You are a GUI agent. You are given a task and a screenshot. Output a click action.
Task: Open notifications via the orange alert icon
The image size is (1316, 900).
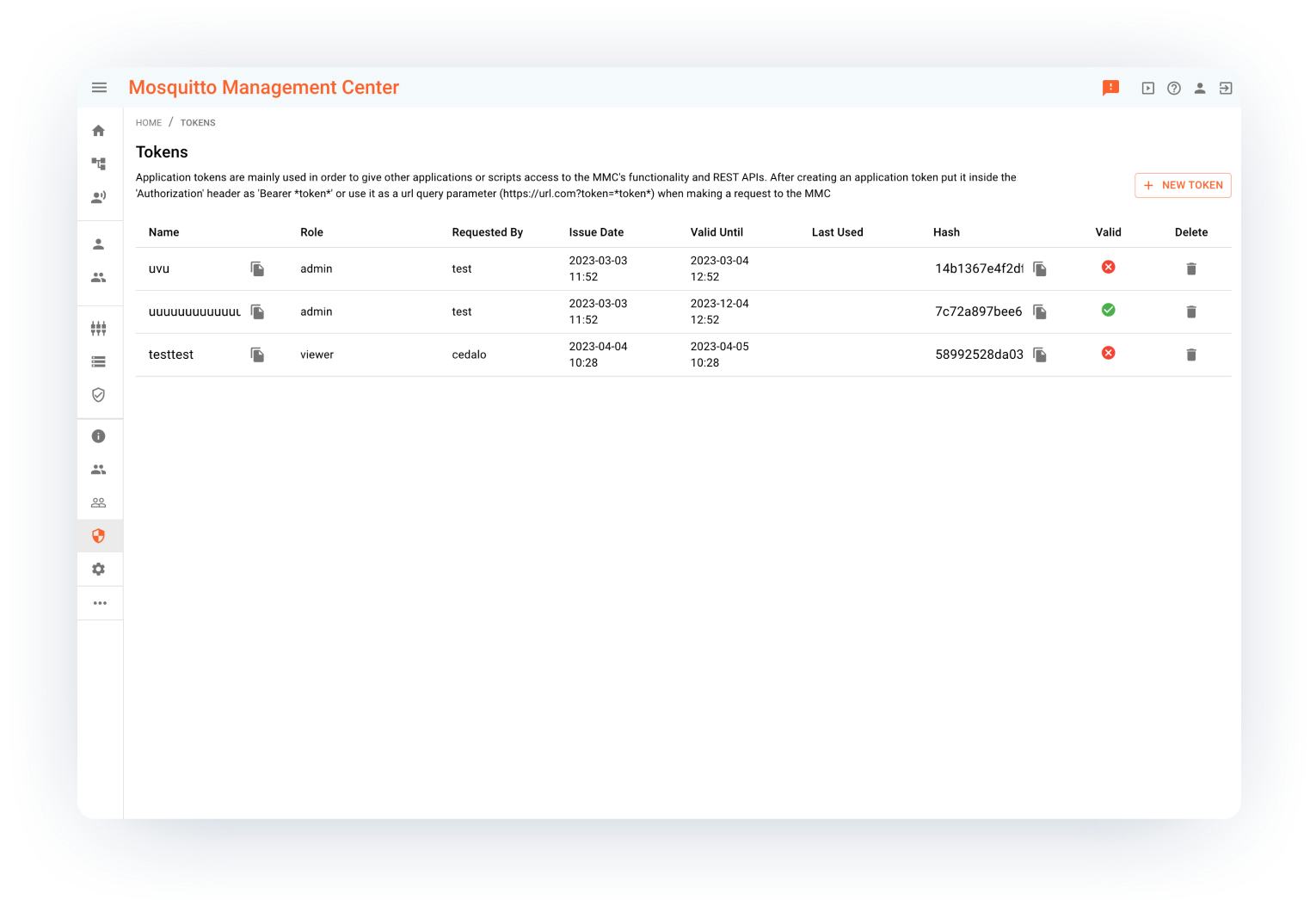1110,87
